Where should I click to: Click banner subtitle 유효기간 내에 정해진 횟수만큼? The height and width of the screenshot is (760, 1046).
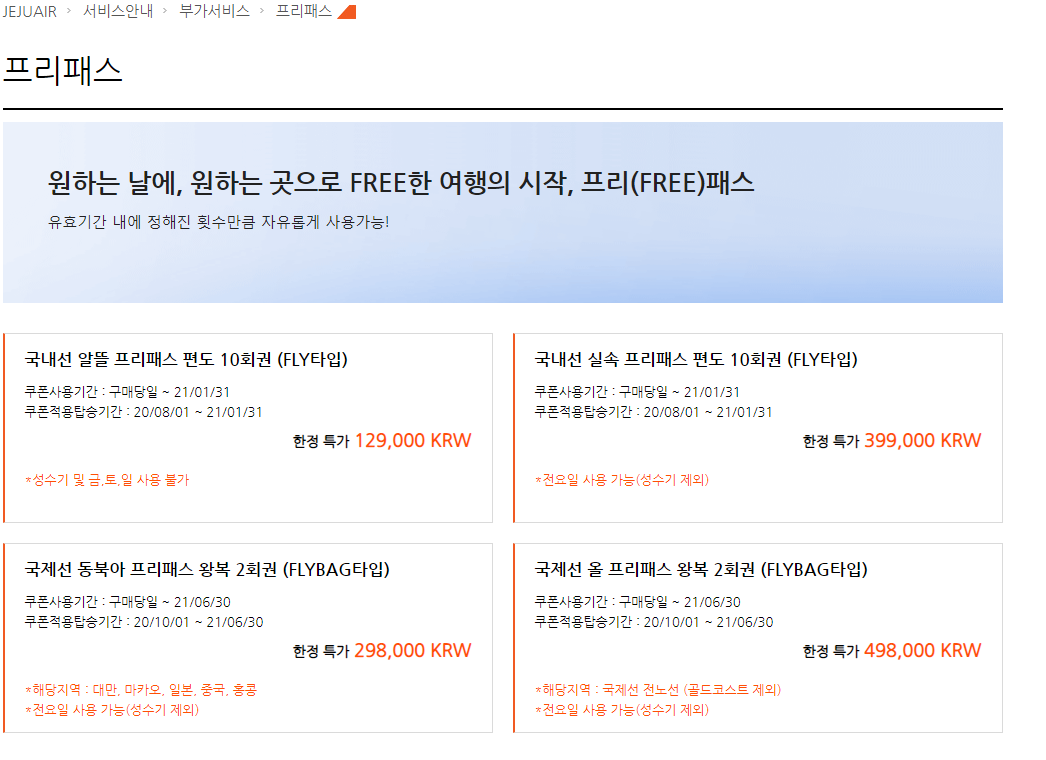(x=218, y=222)
